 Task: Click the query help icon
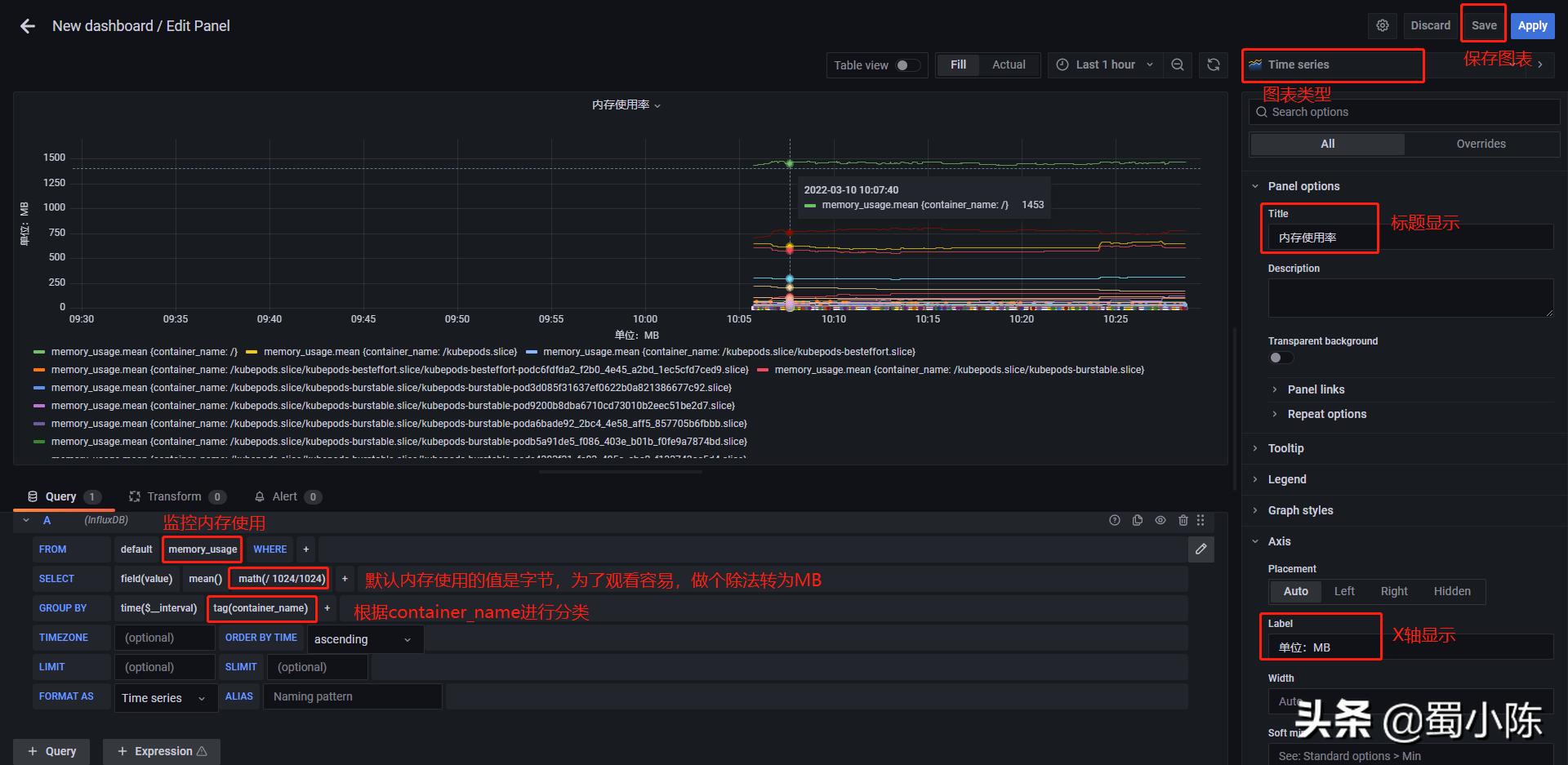pos(1115,520)
